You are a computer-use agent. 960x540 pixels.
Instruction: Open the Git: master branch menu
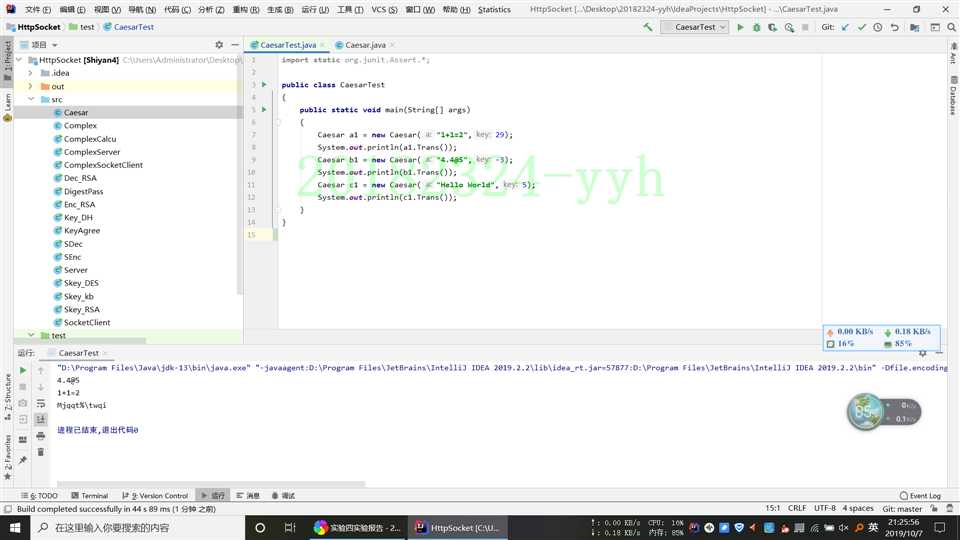coord(902,508)
